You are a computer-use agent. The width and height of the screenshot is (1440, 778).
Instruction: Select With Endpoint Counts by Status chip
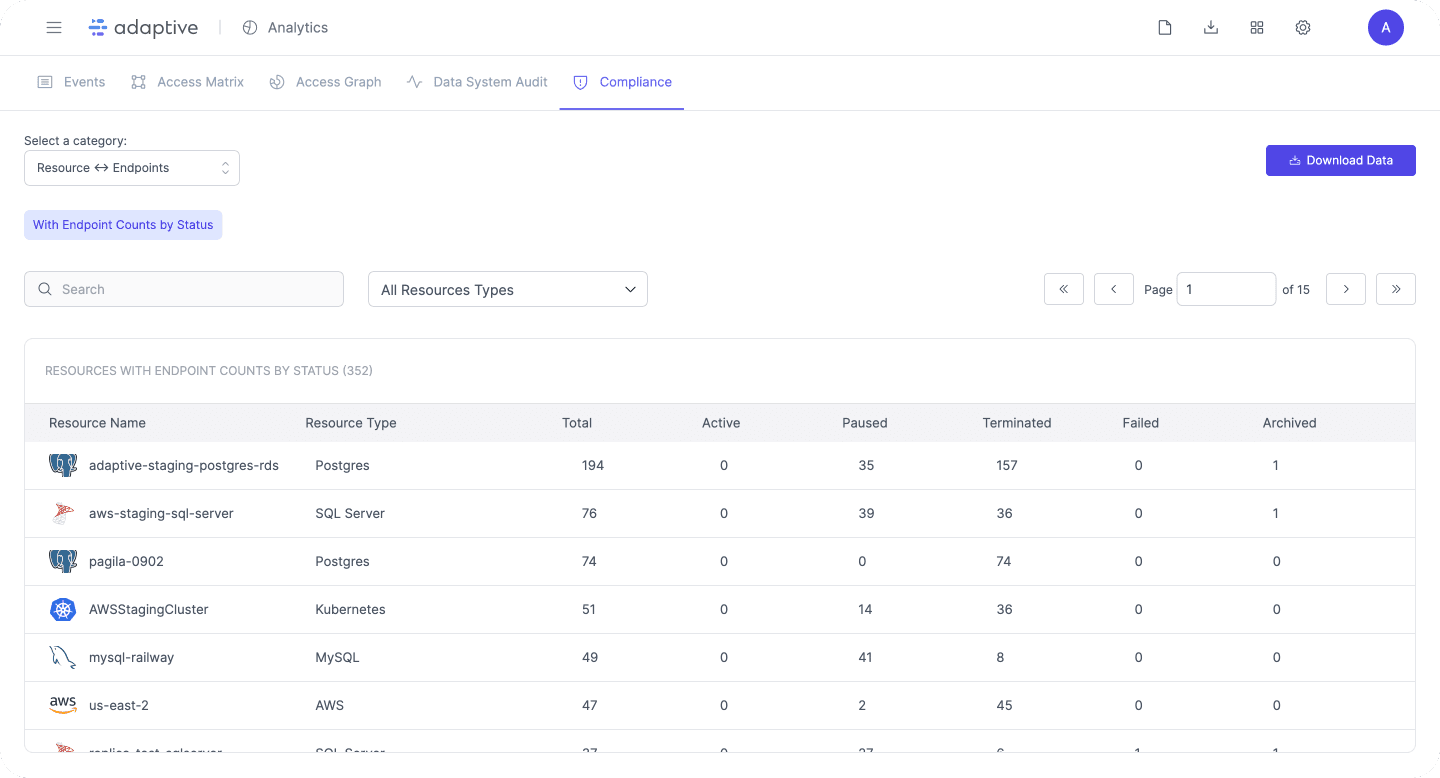click(x=123, y=225)
